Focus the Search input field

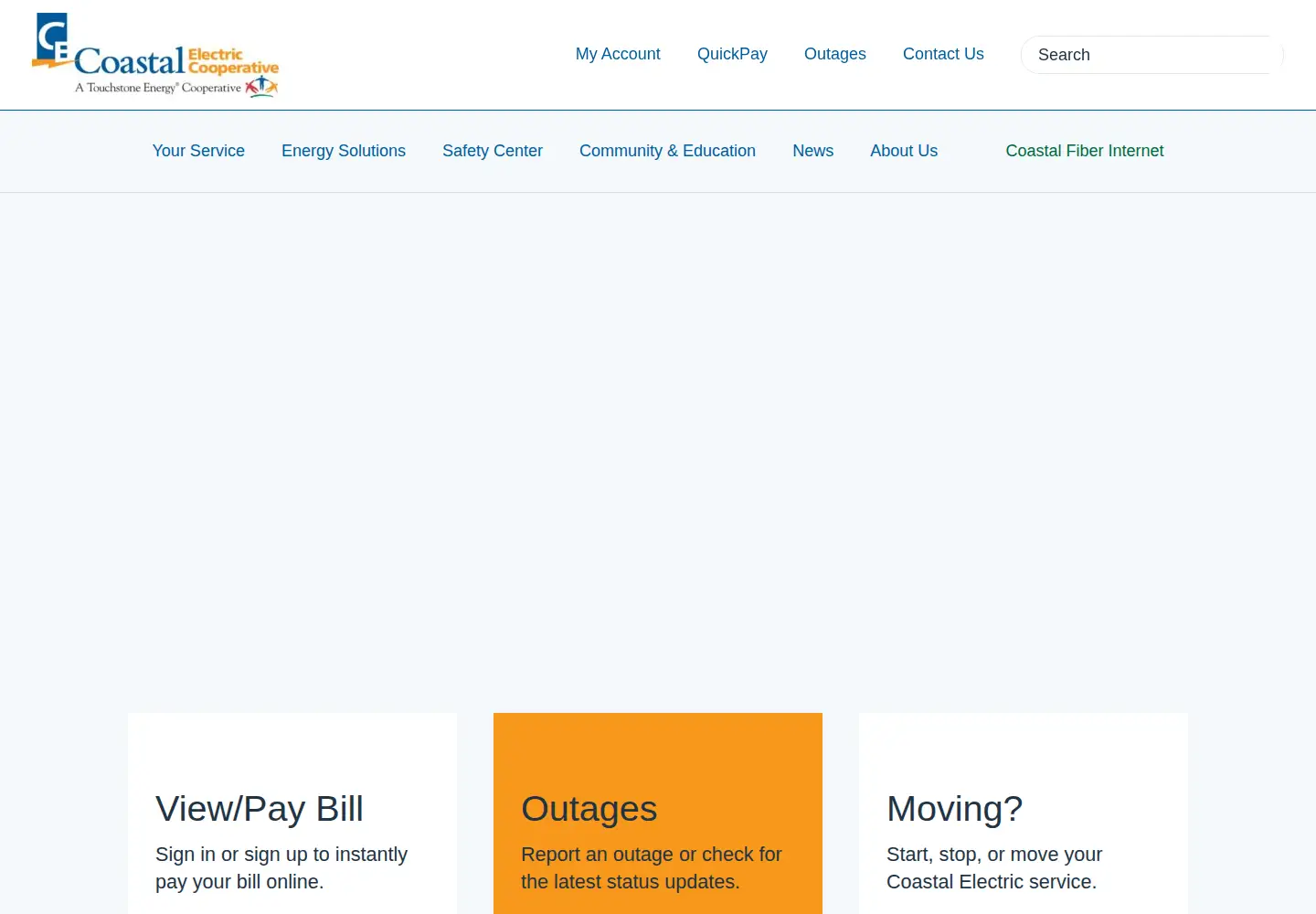click(x=1151, y=55)
